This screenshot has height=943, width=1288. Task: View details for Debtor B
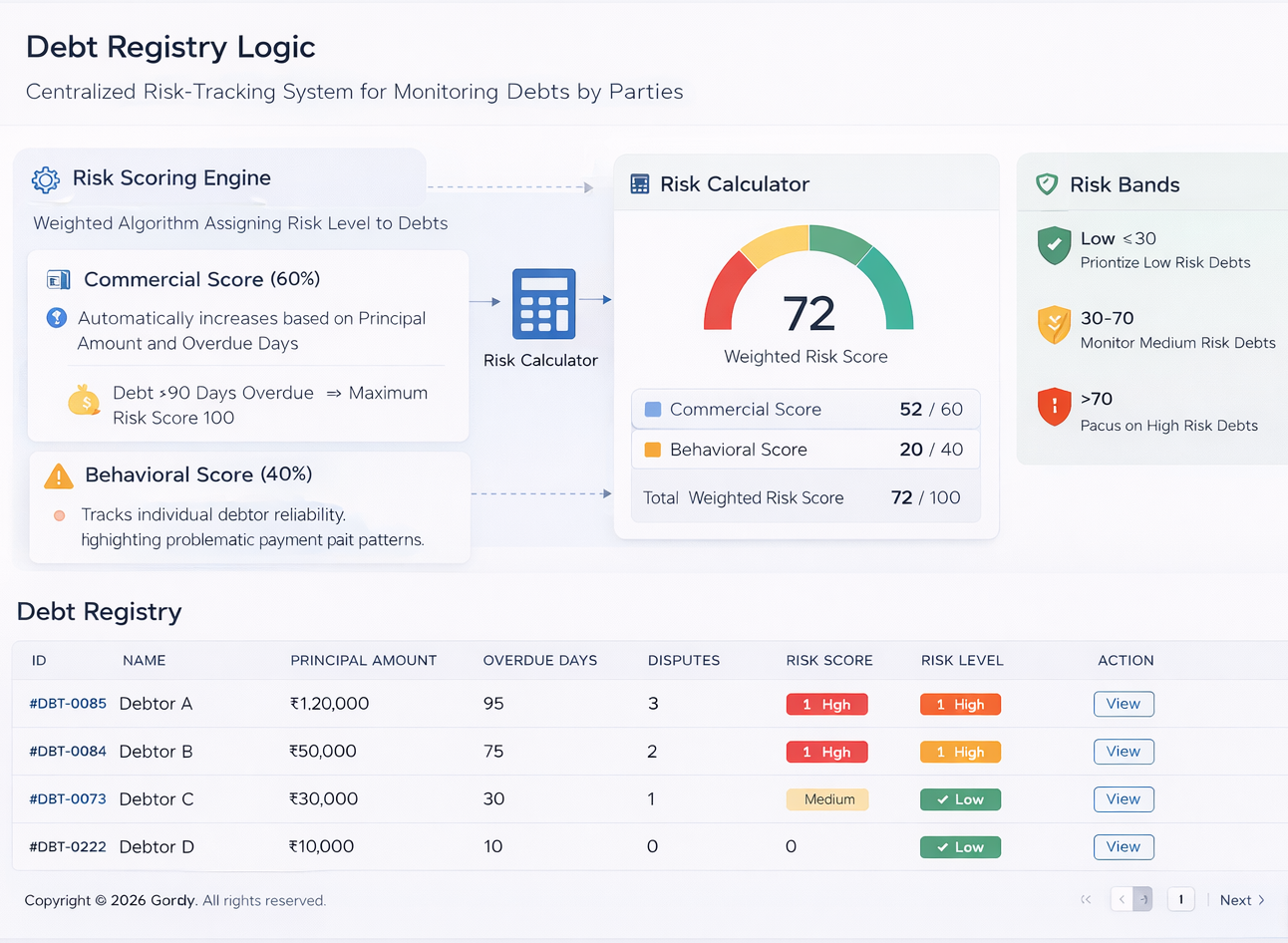point(1124,751)
